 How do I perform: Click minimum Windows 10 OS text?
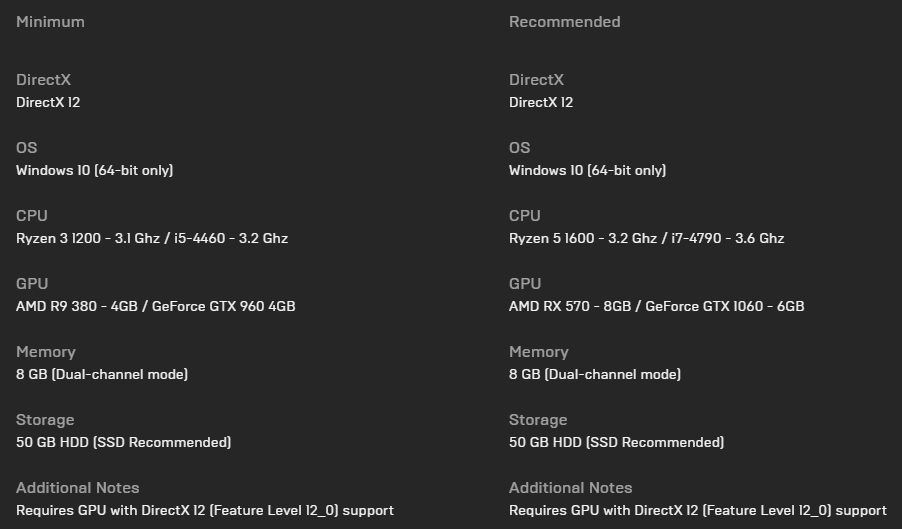pyautogui.click(x=94, y=170)
